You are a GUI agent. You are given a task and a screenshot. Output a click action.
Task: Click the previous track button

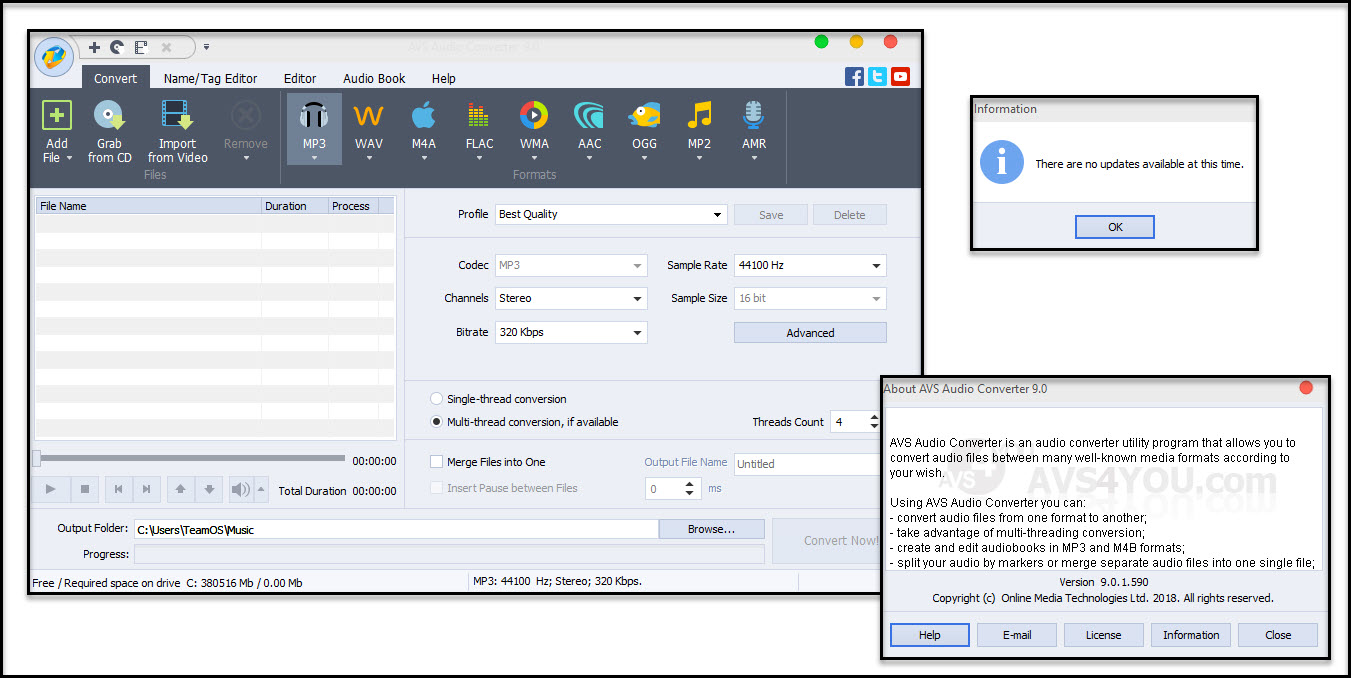click(x=118, y=489)
